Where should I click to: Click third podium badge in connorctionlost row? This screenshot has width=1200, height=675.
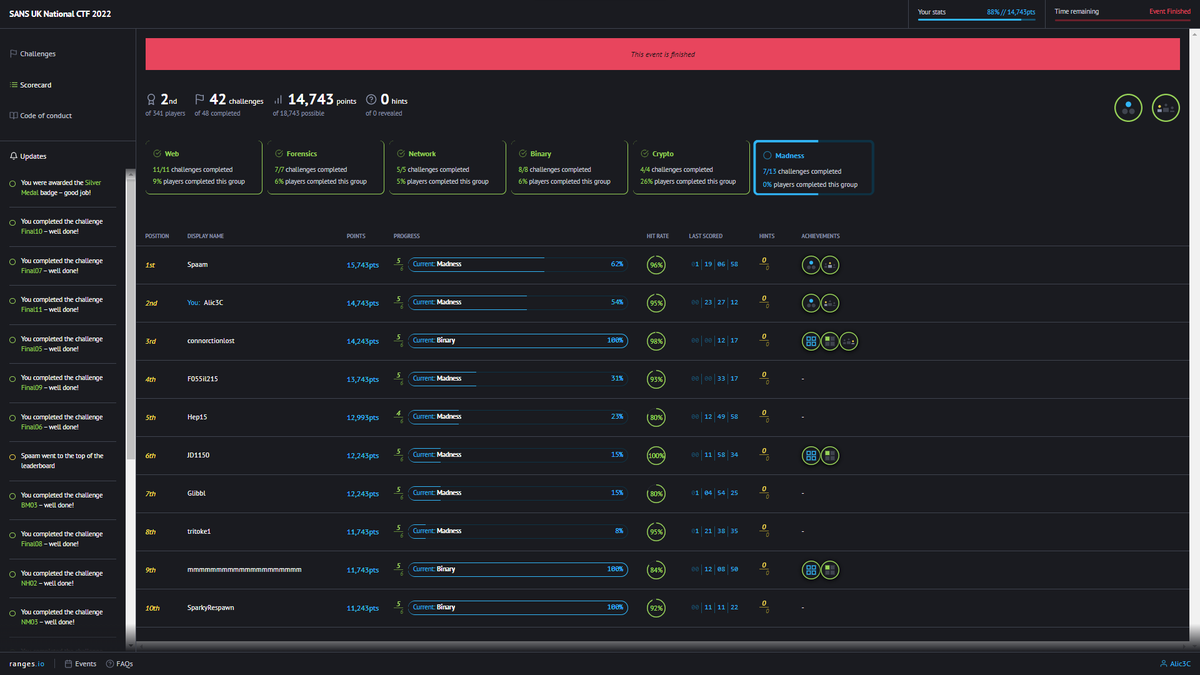tap(849, 341)
